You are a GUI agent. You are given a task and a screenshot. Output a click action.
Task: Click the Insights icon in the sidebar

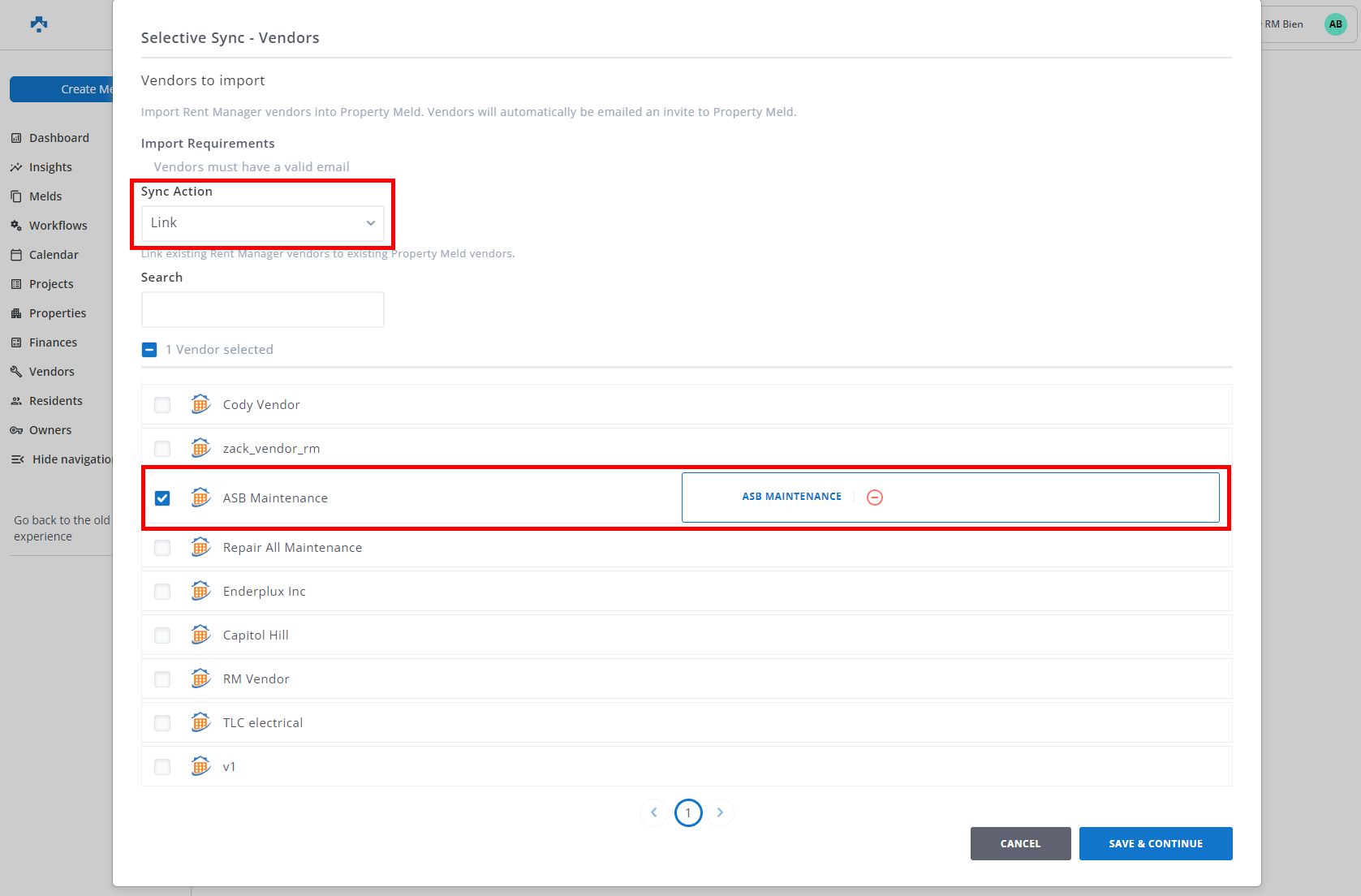click(16, 167)
